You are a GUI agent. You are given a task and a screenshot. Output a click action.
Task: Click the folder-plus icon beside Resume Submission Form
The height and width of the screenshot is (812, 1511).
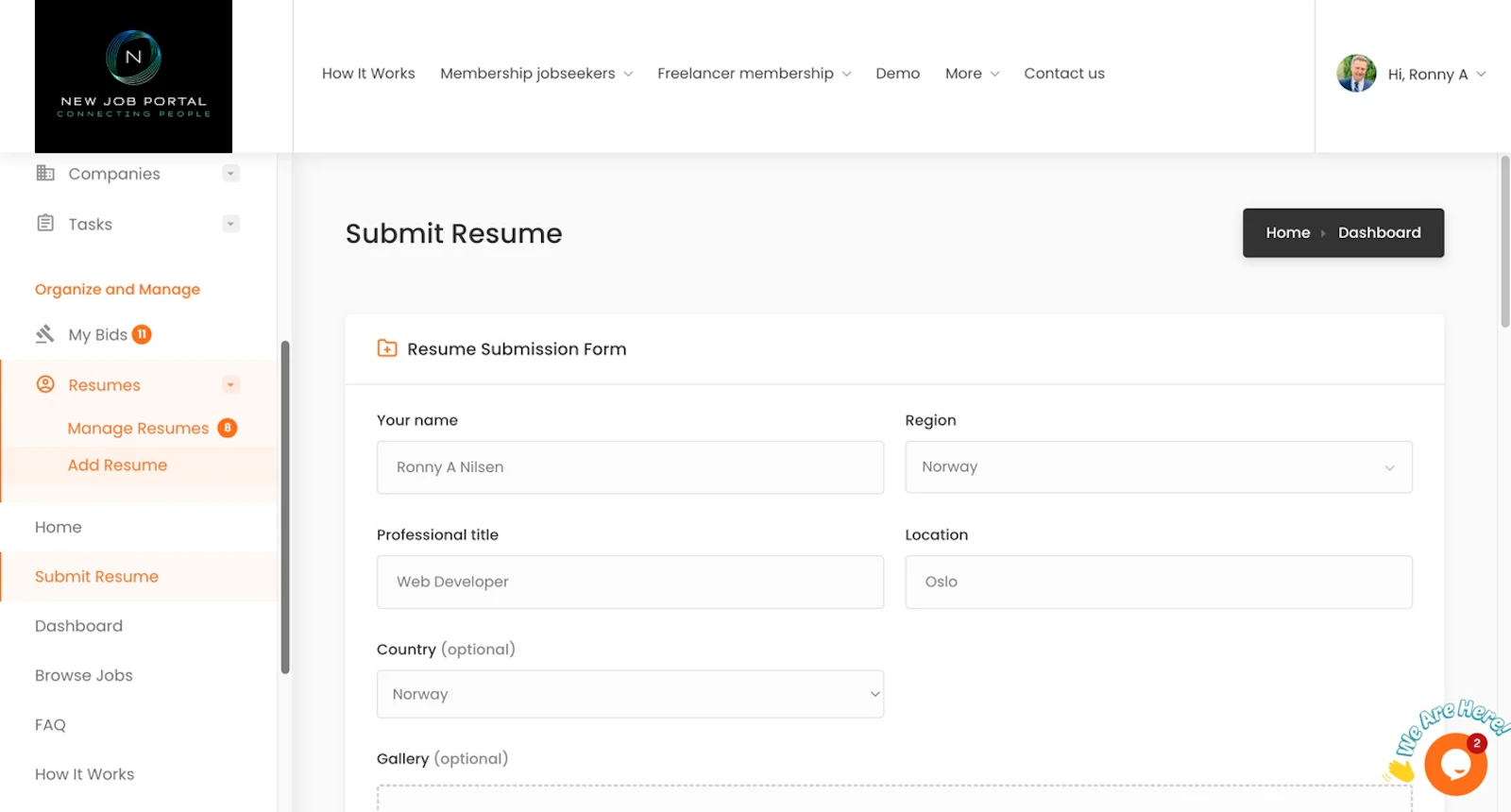click(x=387, y=348)
